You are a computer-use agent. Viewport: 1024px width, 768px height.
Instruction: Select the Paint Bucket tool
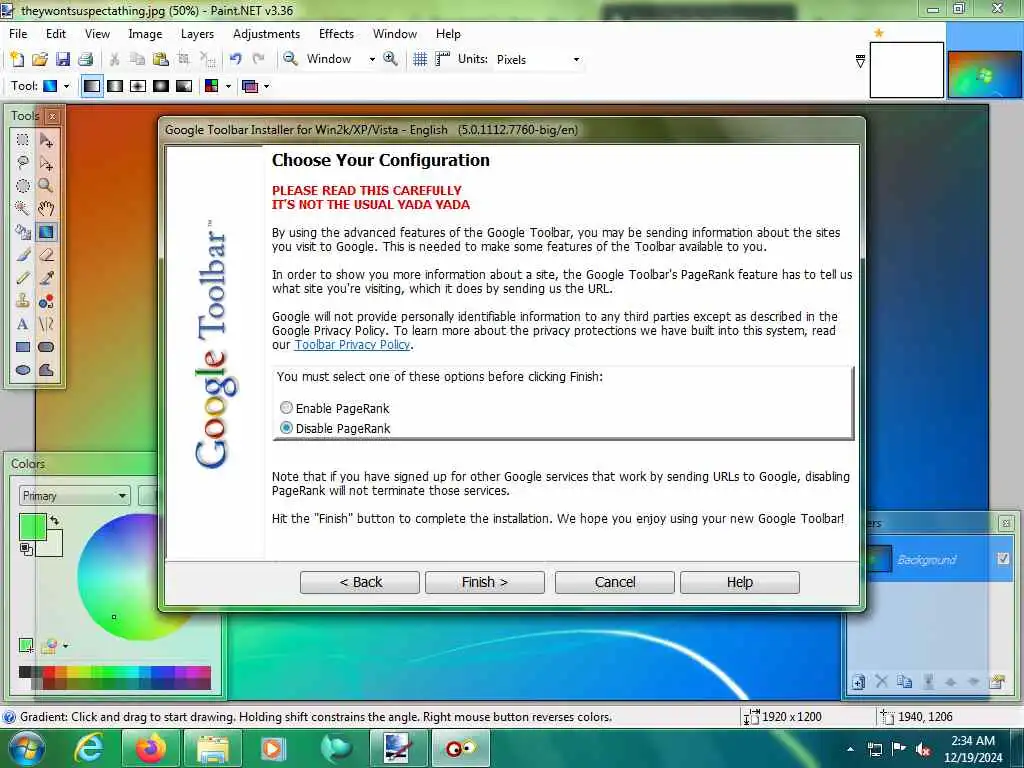coord(23,232)
